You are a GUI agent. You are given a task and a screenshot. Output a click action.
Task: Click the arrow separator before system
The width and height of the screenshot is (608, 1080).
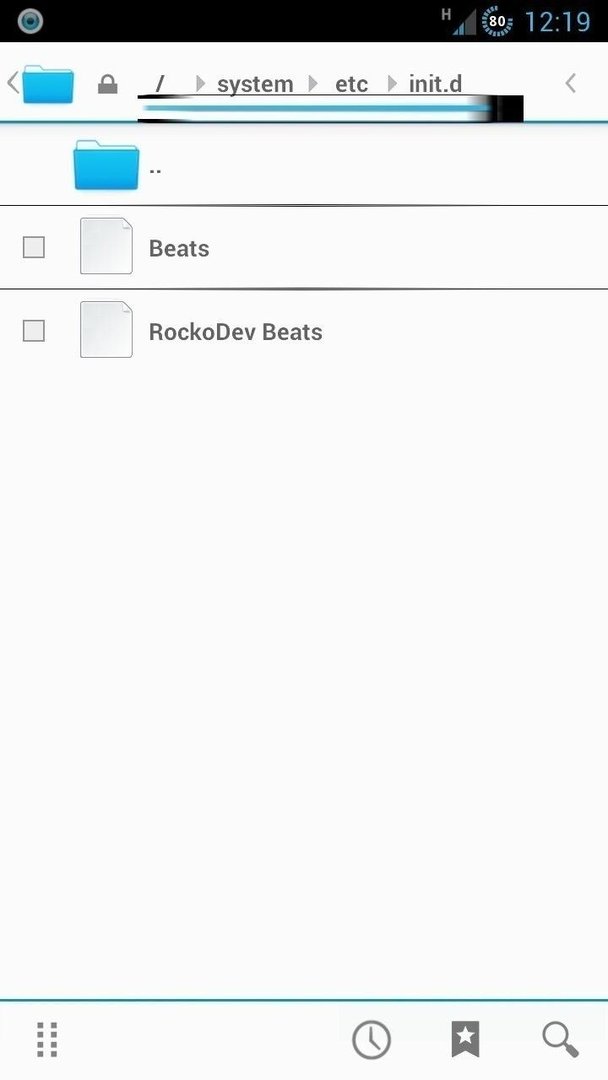click(200, 84)
